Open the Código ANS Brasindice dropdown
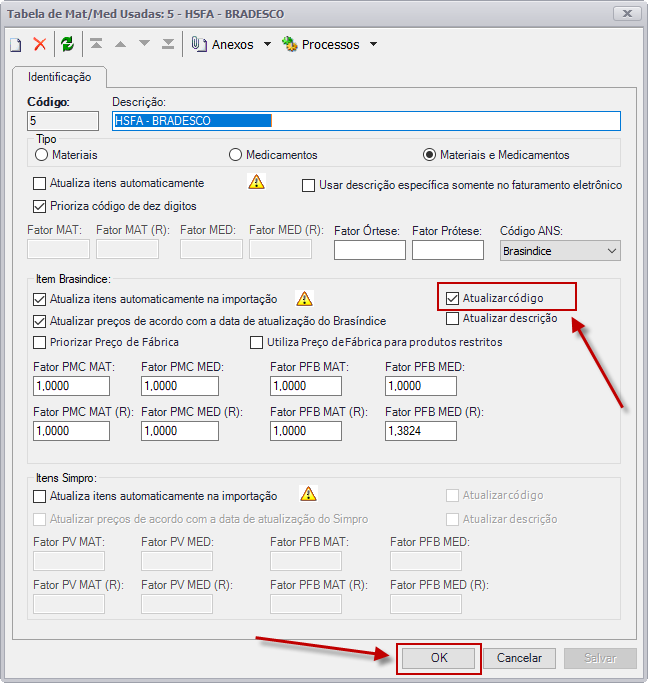648x683 pixels. 560,251
